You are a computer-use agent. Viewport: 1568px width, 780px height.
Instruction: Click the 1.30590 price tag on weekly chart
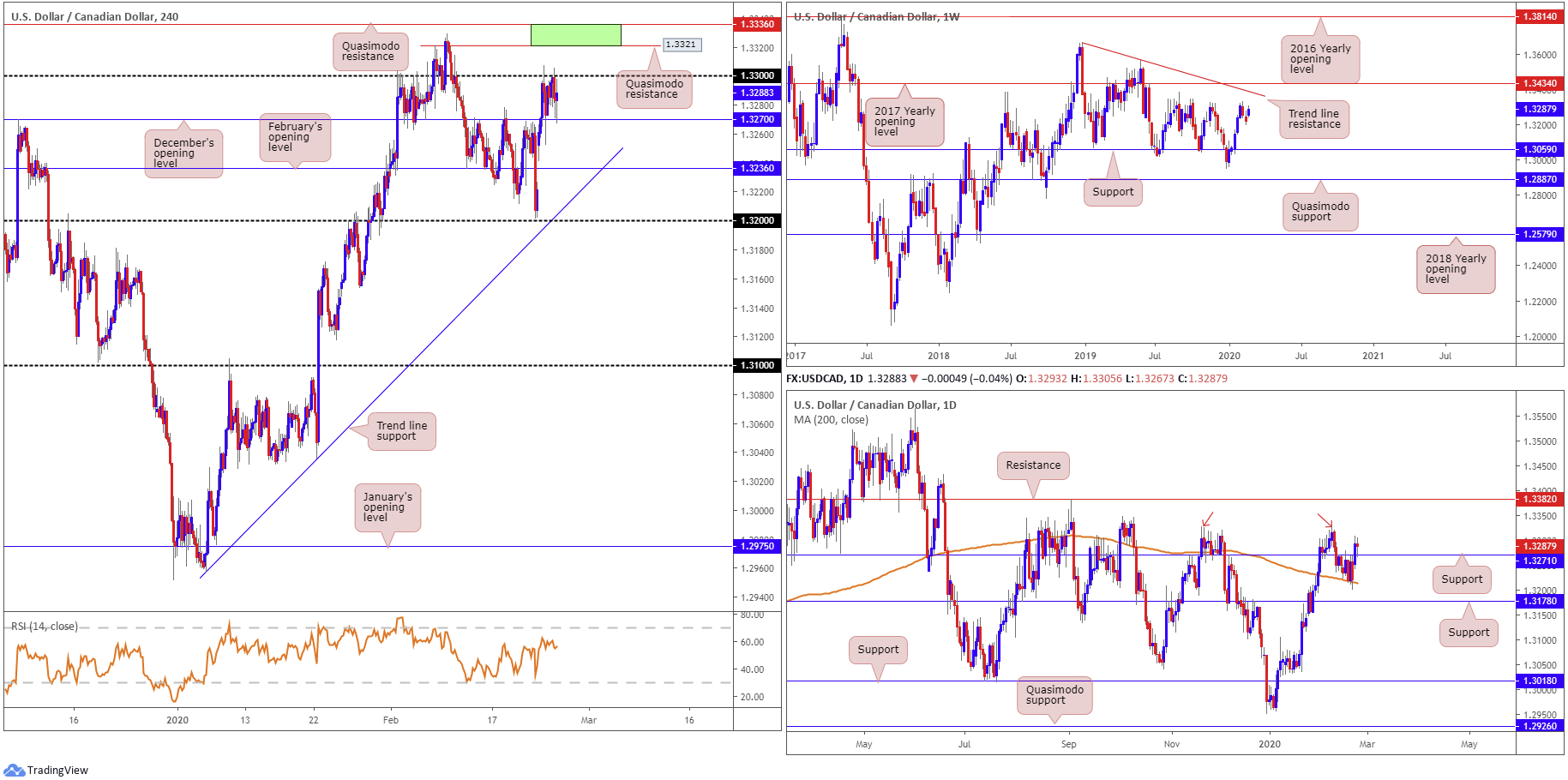tap(1540, 149)
